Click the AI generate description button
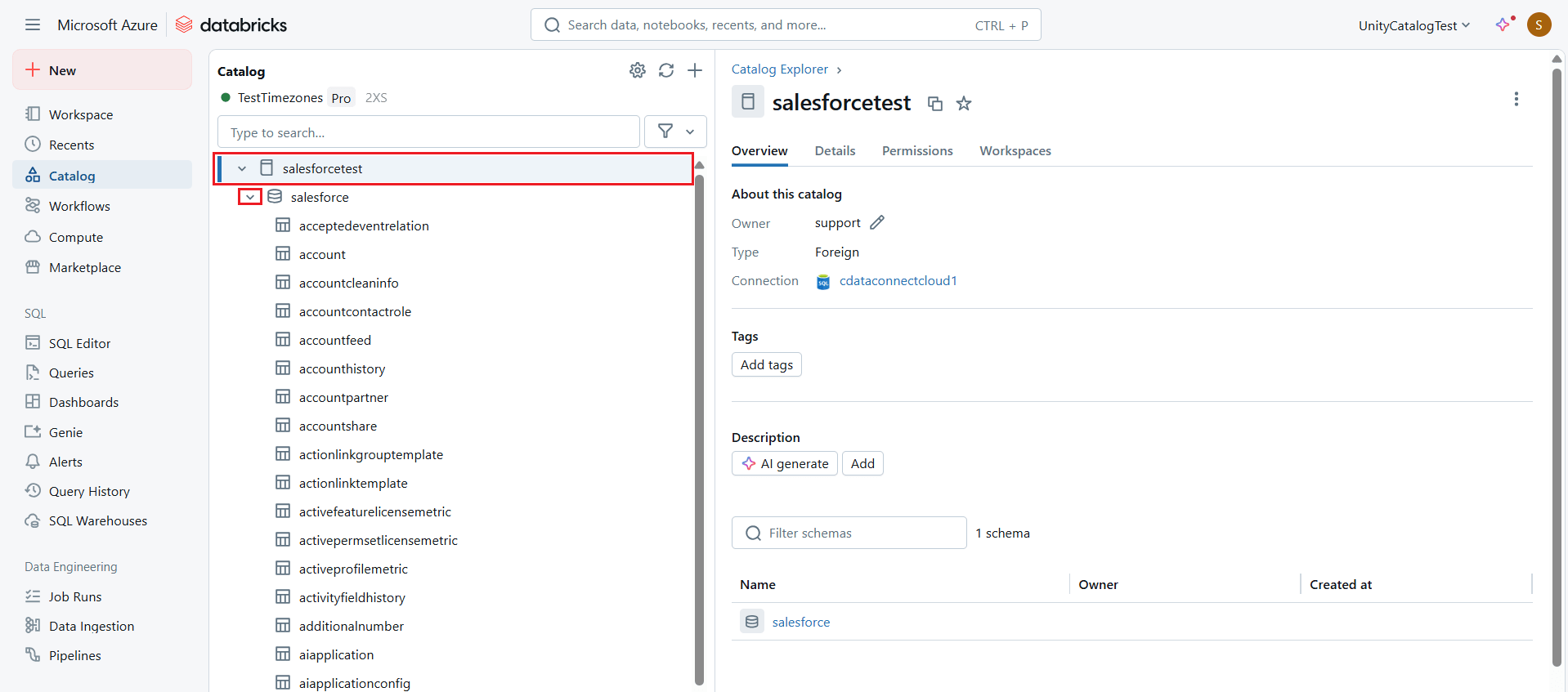 pyautogui.click(x=785, y=464)
